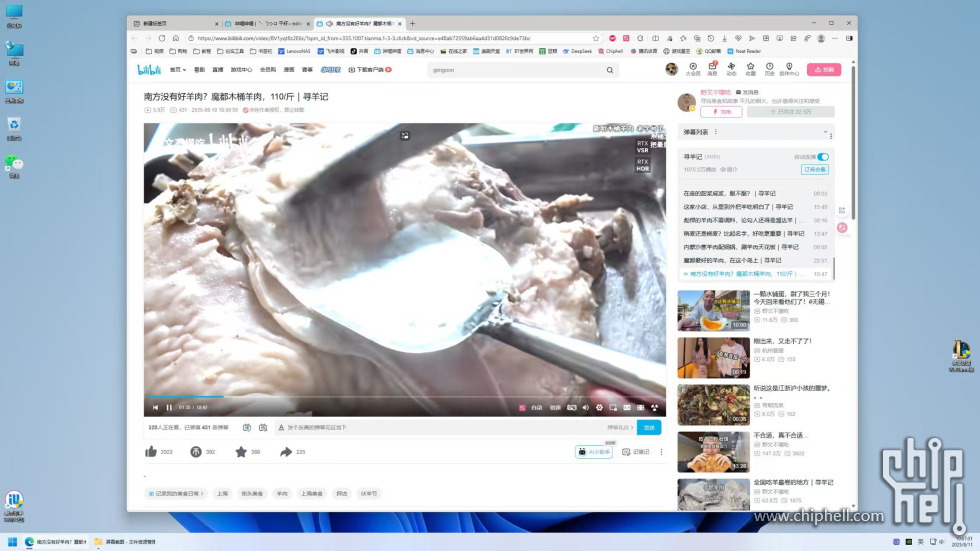The image size is (980, 551).
Task: Click the 发送 danmaku send button
Action: pos(649,427)
